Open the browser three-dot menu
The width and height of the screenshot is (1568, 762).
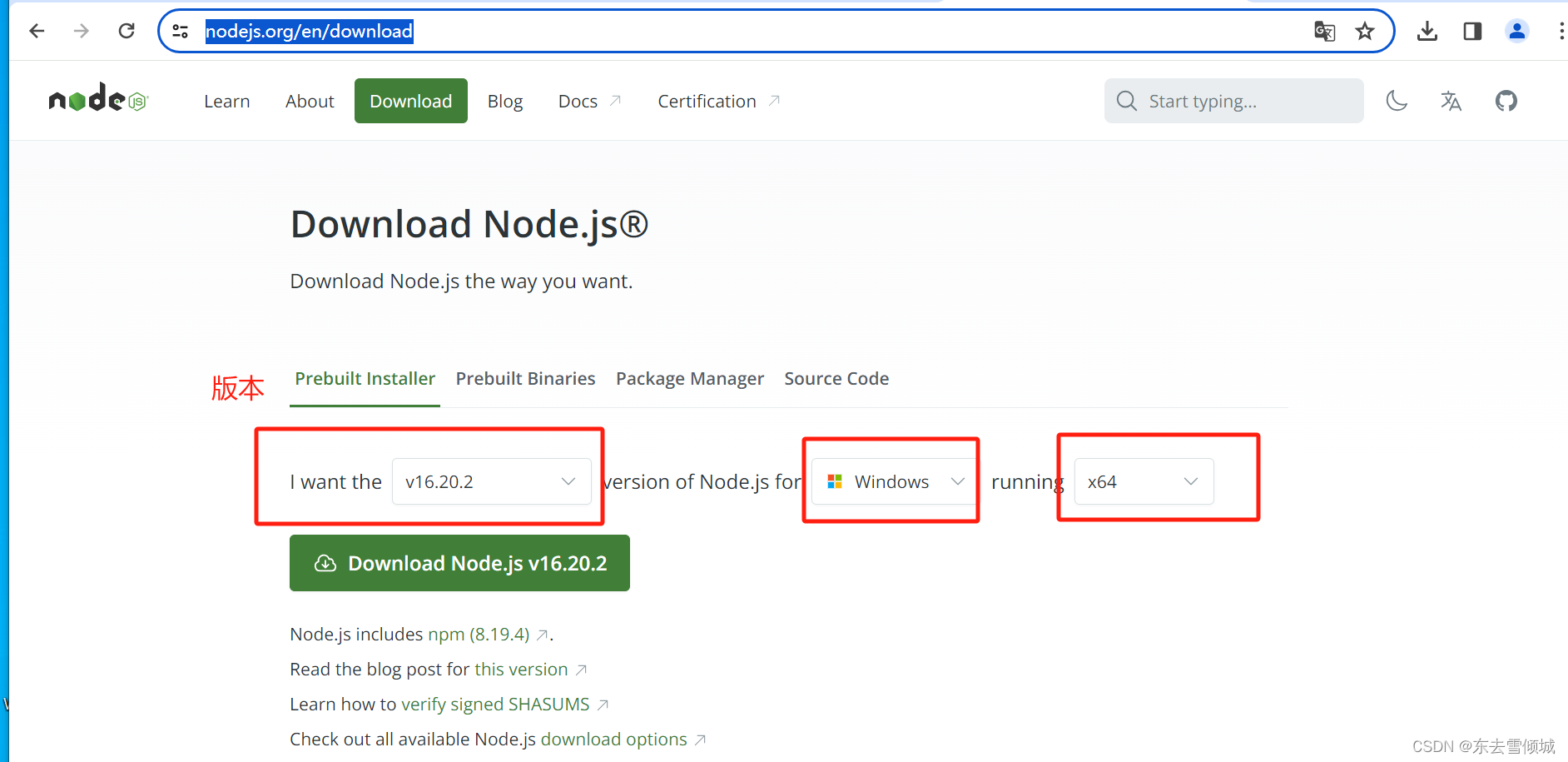(x=1561, y=32)
